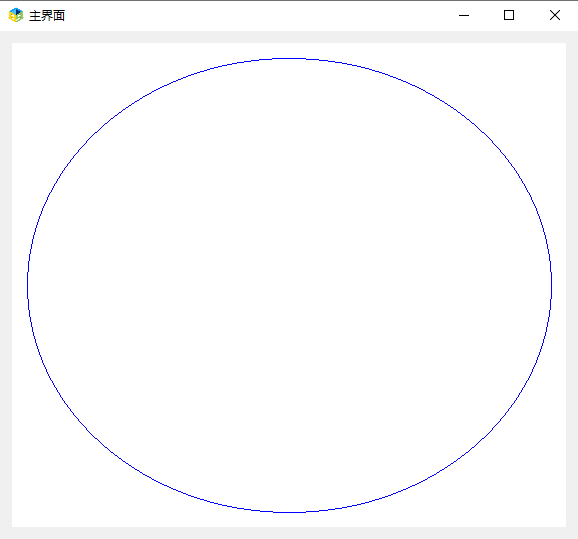Image resolution: width=578 pixels, height=539 pixels.
Task: Click the colorful cube app icon in title bar
Action: coord(16,15)
